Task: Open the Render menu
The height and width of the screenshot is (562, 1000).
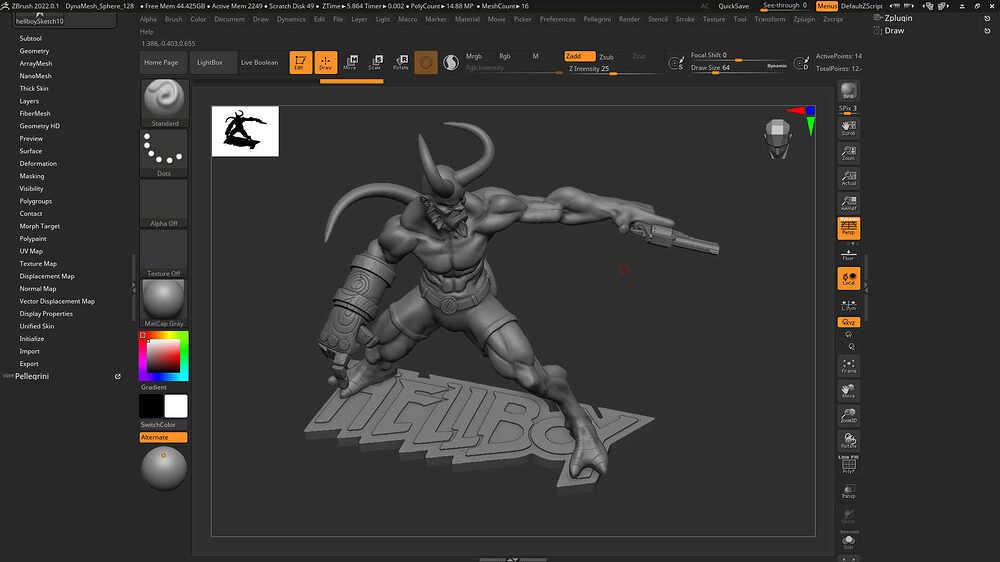Action: (629, 19)
